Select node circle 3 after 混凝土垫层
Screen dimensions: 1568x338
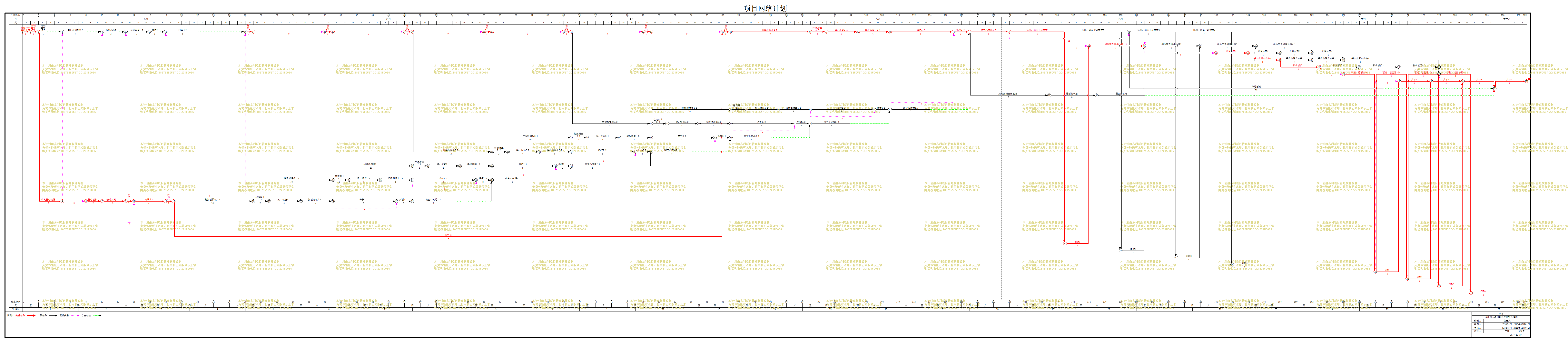tap(38, 32)
